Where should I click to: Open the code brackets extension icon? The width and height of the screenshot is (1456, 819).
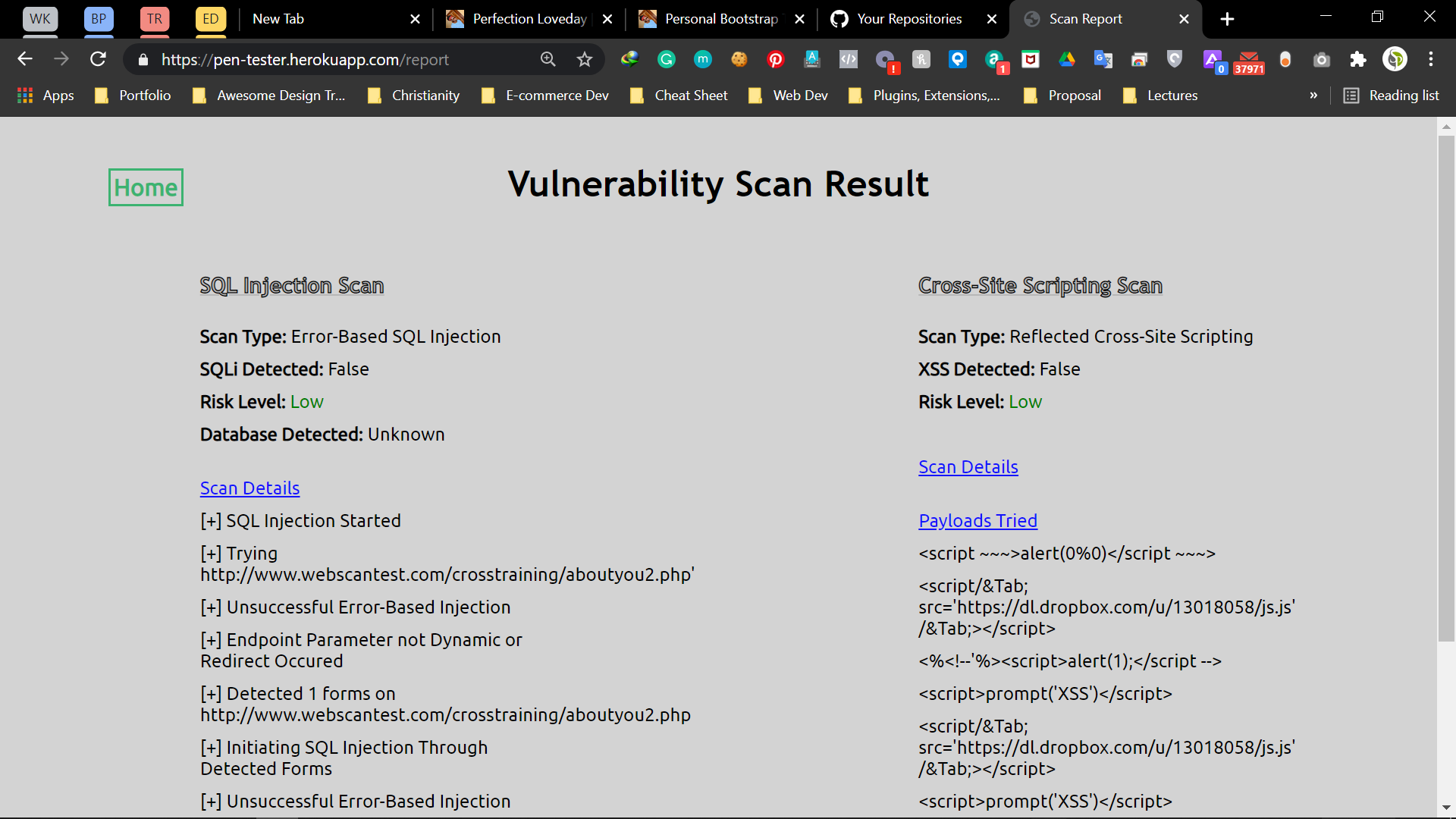point(849,59)
